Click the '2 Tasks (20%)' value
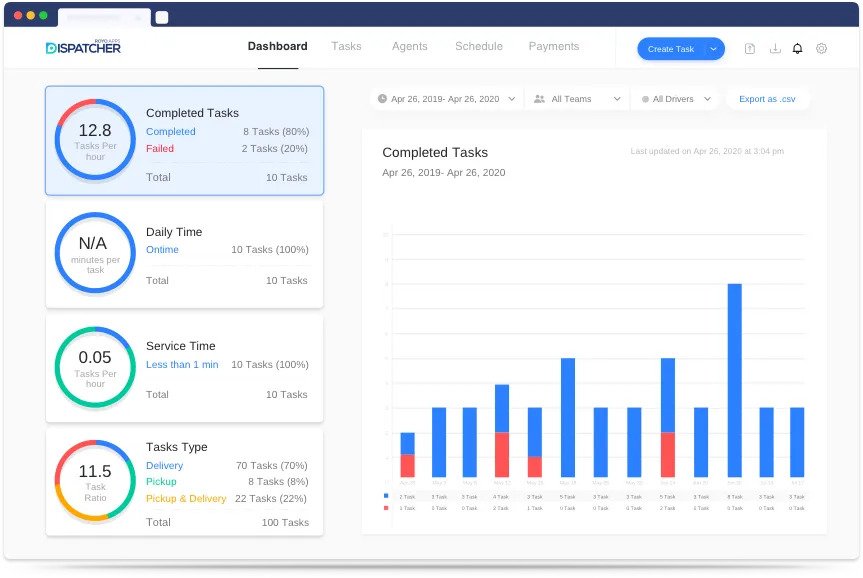Screen dimensions: 863x578 [x=275, y=149]
